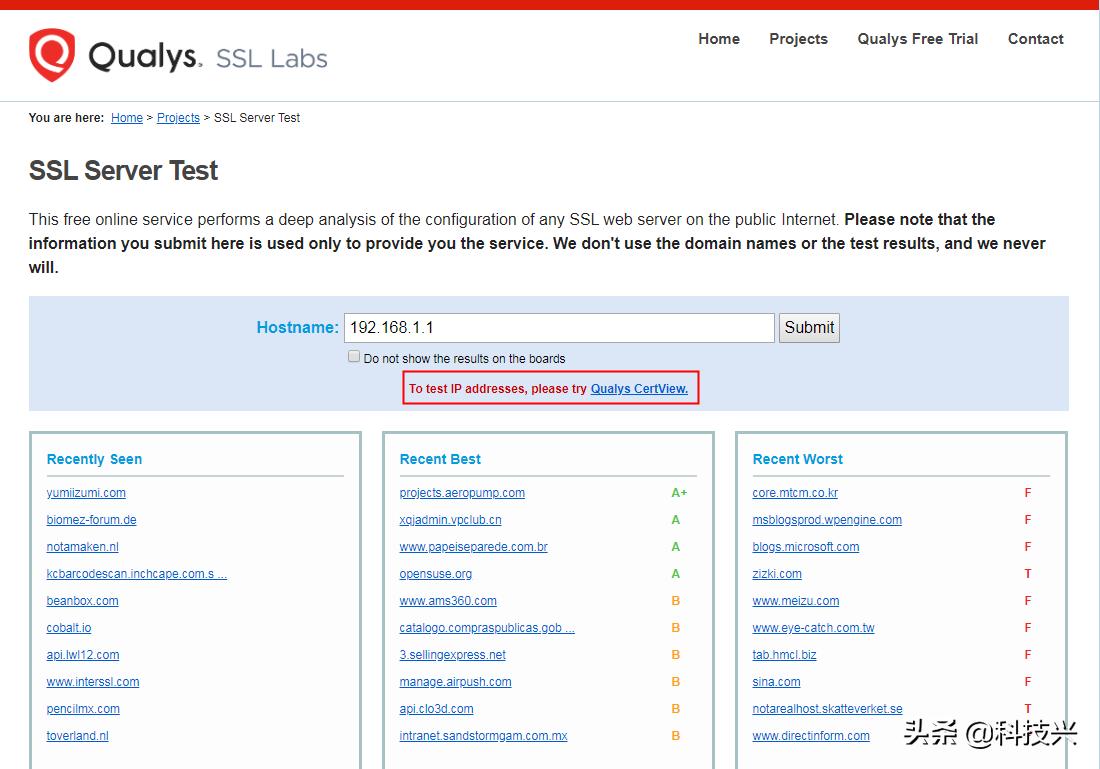Click the F grade beside sina.com
1100x769 pixels.
(1028, 682)
